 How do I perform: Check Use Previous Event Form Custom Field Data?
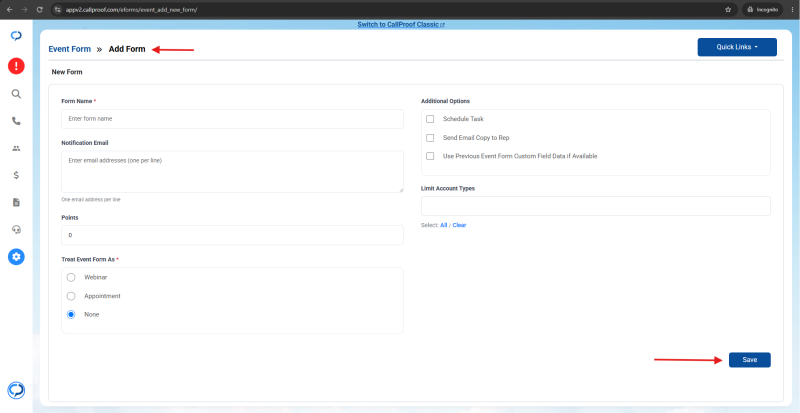[430, 156]
